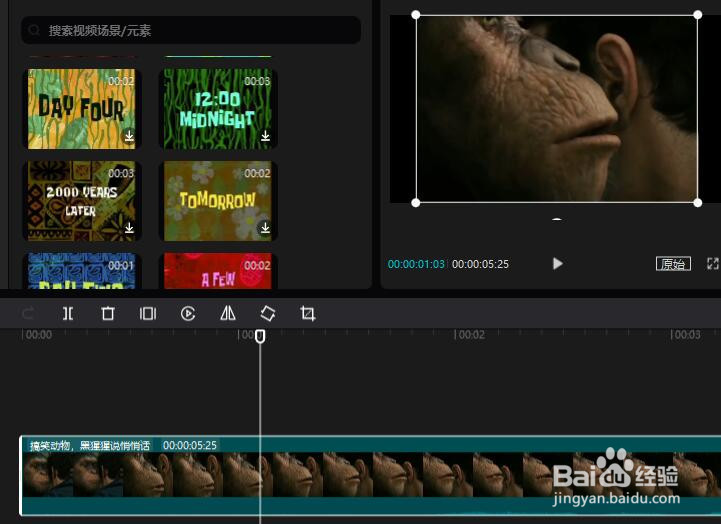Select the TOMORROW thumbnail
Image resolution: width=721 pixels, height=524 pixels.
click(217, 201)
